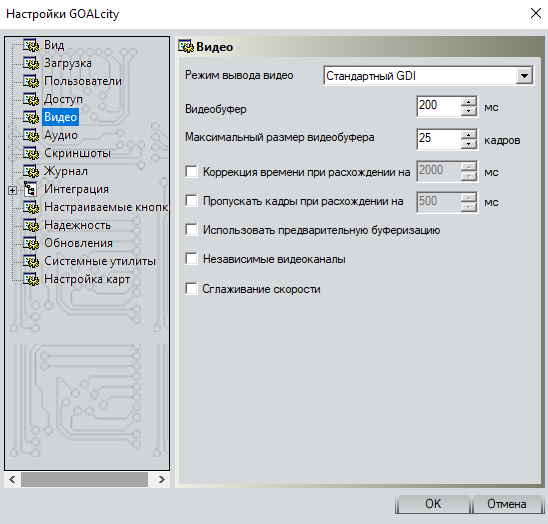Decrease Видеобуфер value with down arrow
Viewport: 548px width, 524px height.
coord(469,111)
